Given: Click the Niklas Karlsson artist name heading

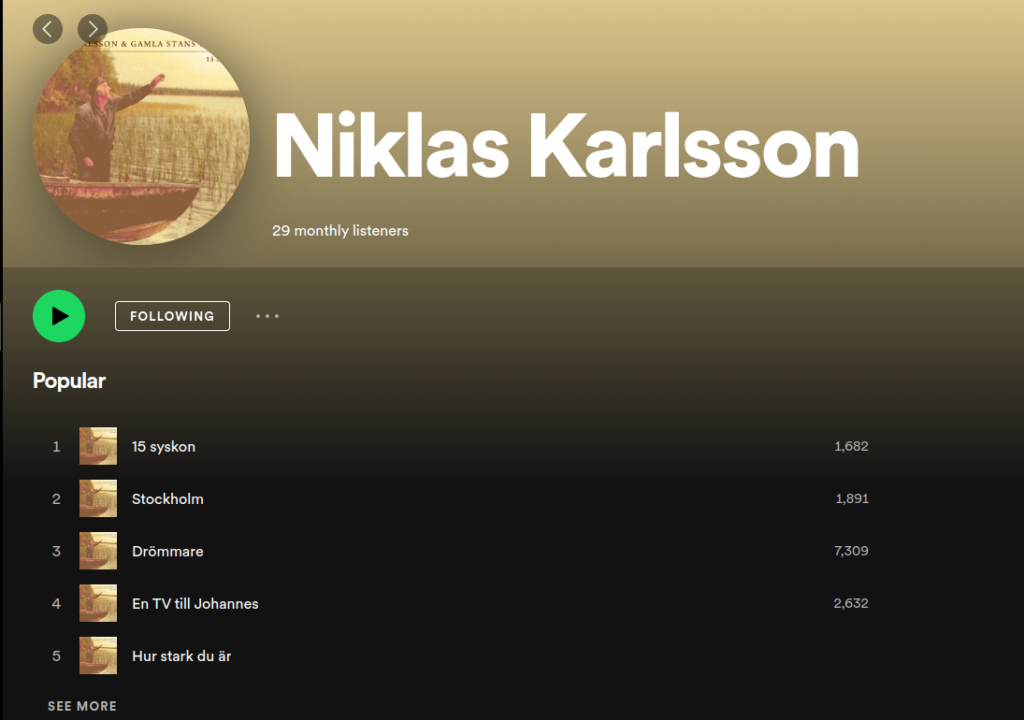Looking at the screenshot, I should point(566,146).
